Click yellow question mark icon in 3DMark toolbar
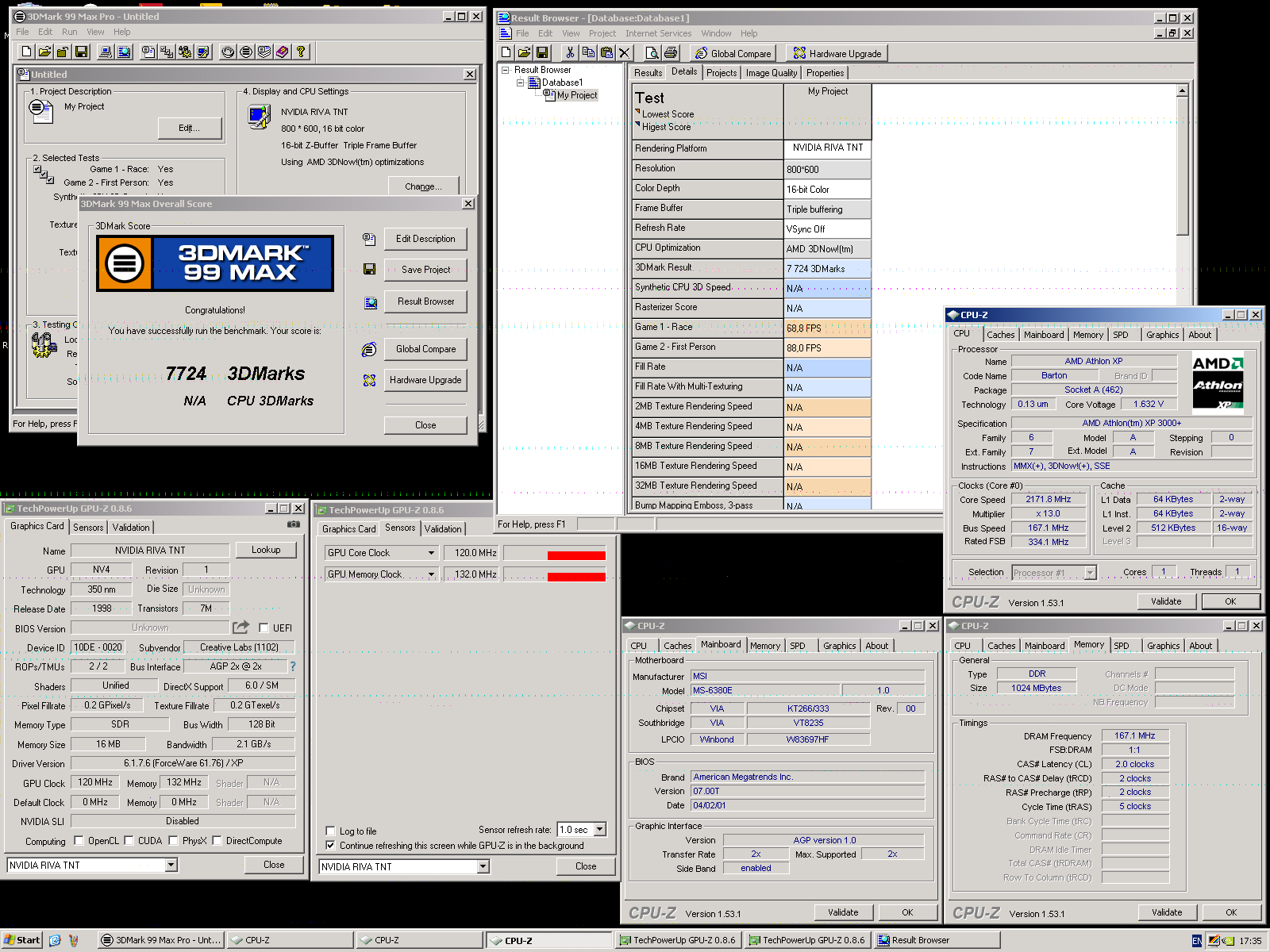The width and height of the screenshot is (1270, 952). tap(301, 52)
